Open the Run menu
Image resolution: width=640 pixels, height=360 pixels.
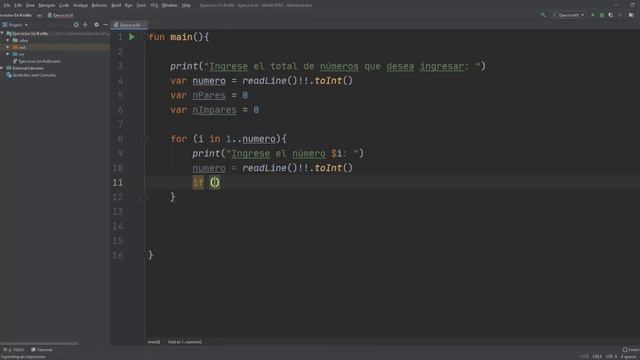pos(129,5)
